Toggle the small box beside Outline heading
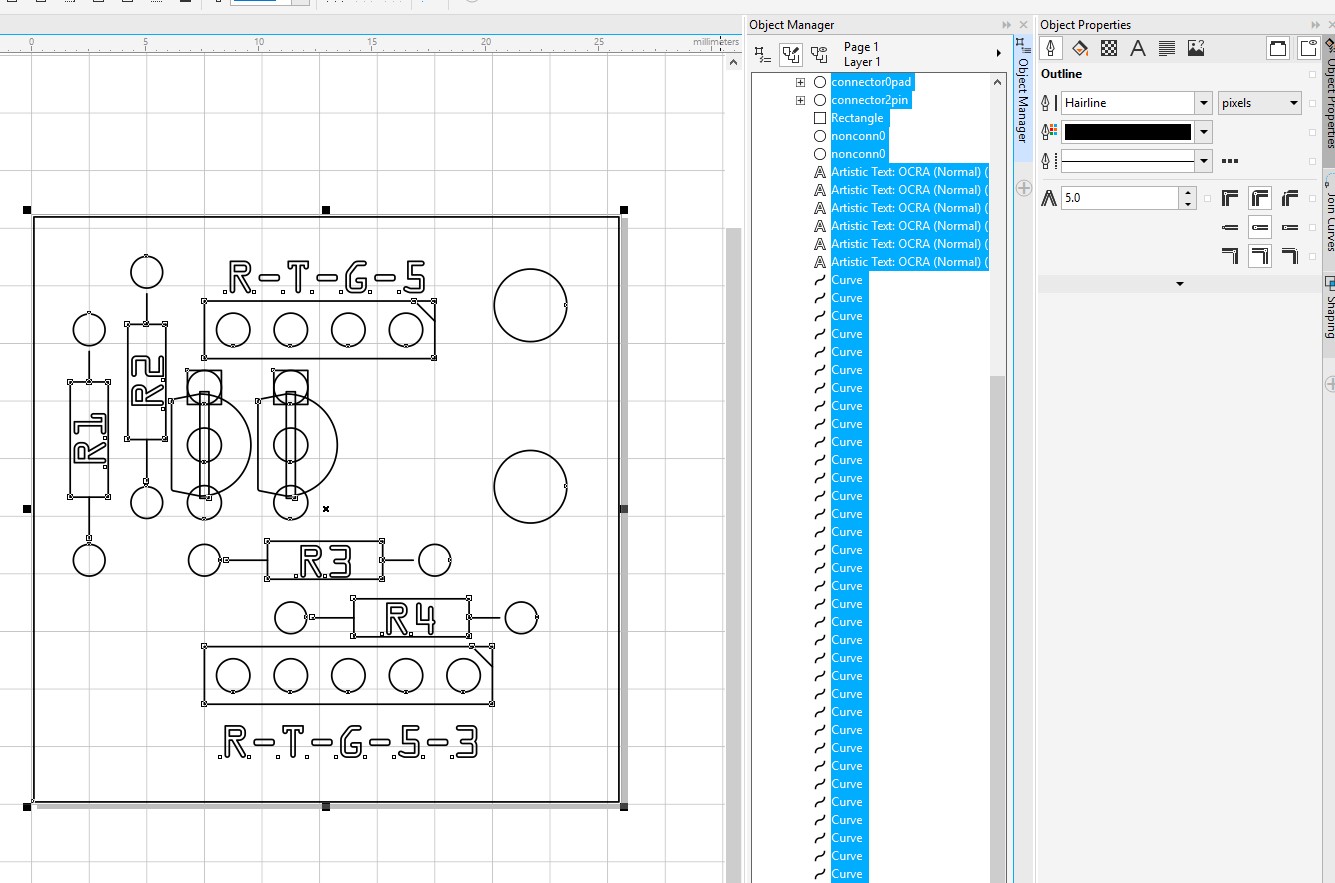 [1312, 74]
